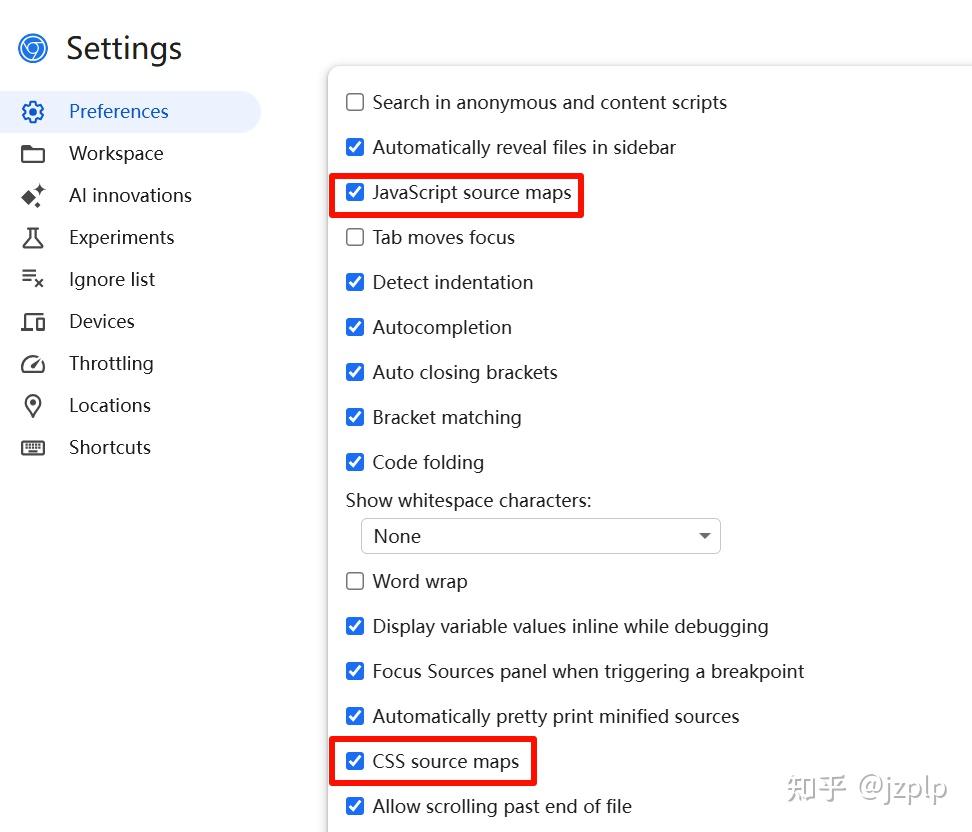
Task: Click the Devices icon in sidebar
Action: (33, 322)
